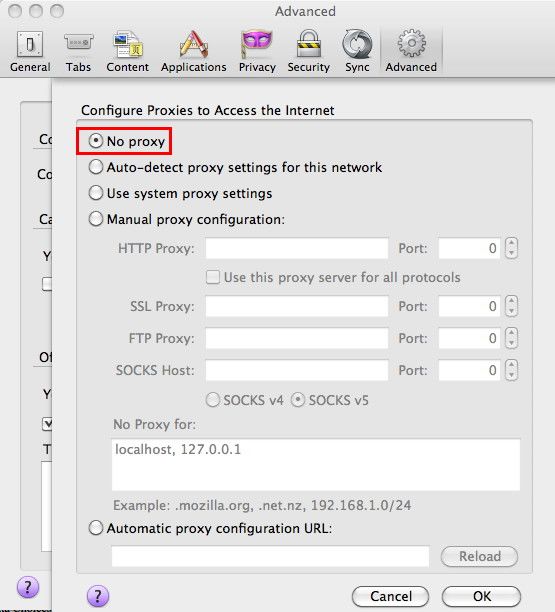The image size is (555, 612).
Task: Open the Tabs preferences icon
Action: pyautogui.click(x=78, y=43)
